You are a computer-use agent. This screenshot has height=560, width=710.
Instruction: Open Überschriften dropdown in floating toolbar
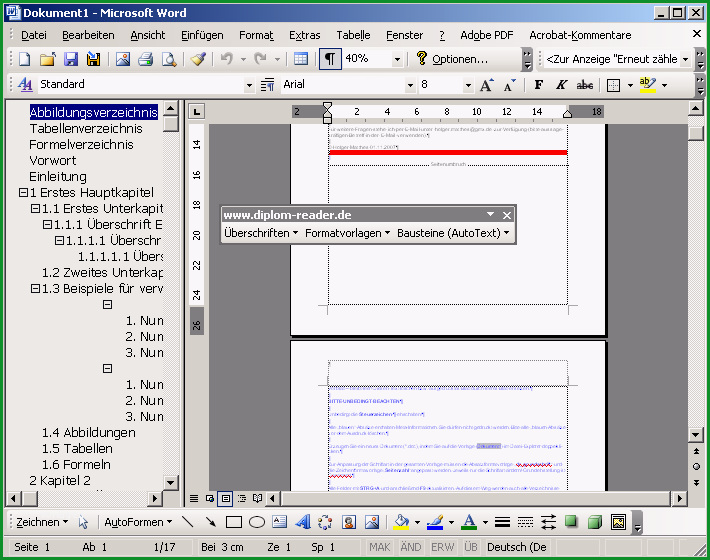pyautogui.click(x=261, y=233)
